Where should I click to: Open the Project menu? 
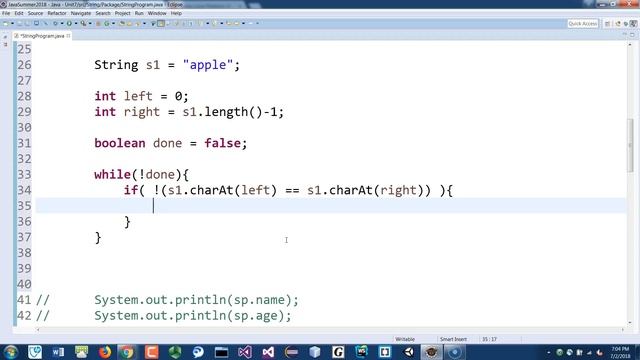(x=122, y=13)
